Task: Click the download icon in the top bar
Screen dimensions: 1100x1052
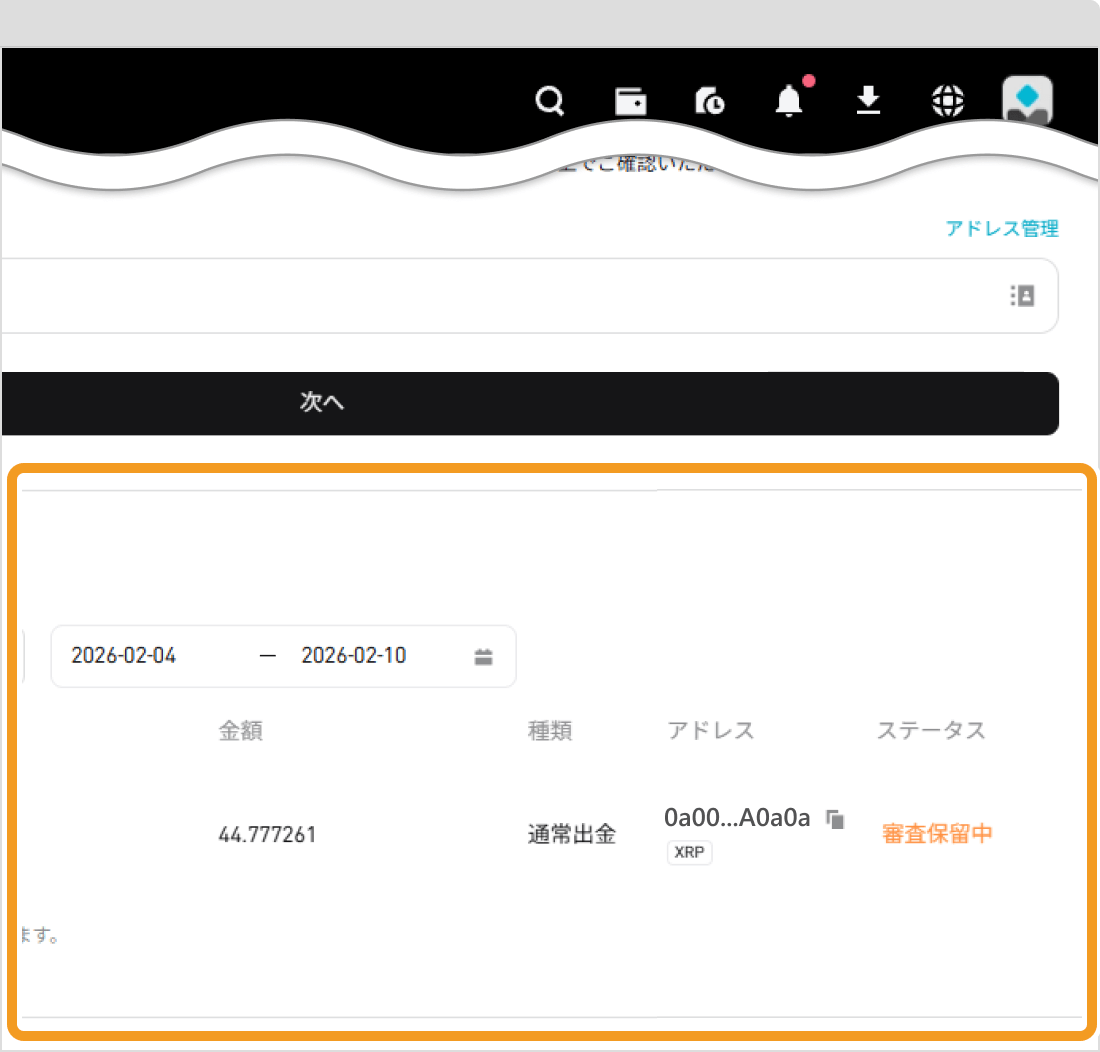Action: click(x=868, y=101)
